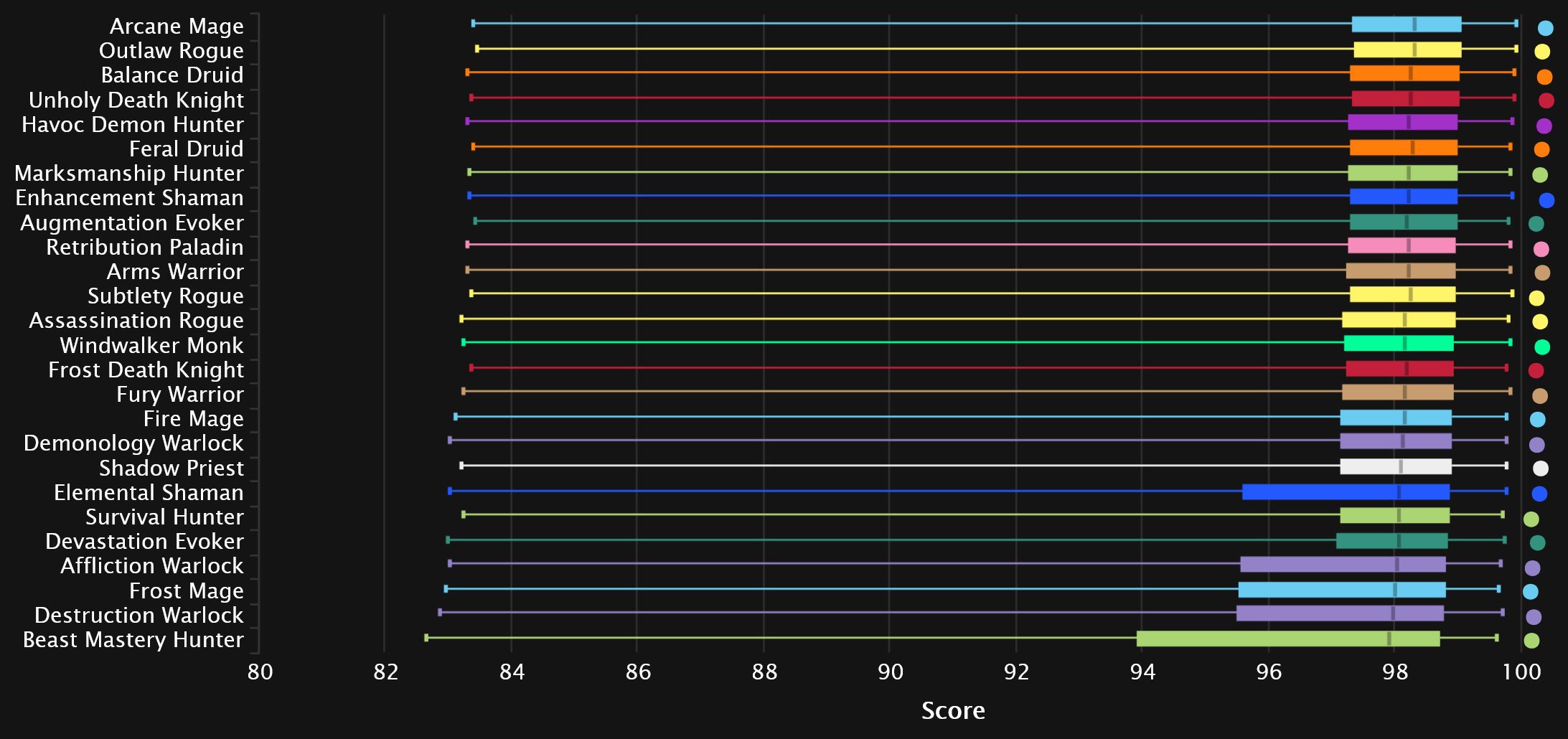Click the Enhancement Shaman blue dot

click(x=1547, y=200)
